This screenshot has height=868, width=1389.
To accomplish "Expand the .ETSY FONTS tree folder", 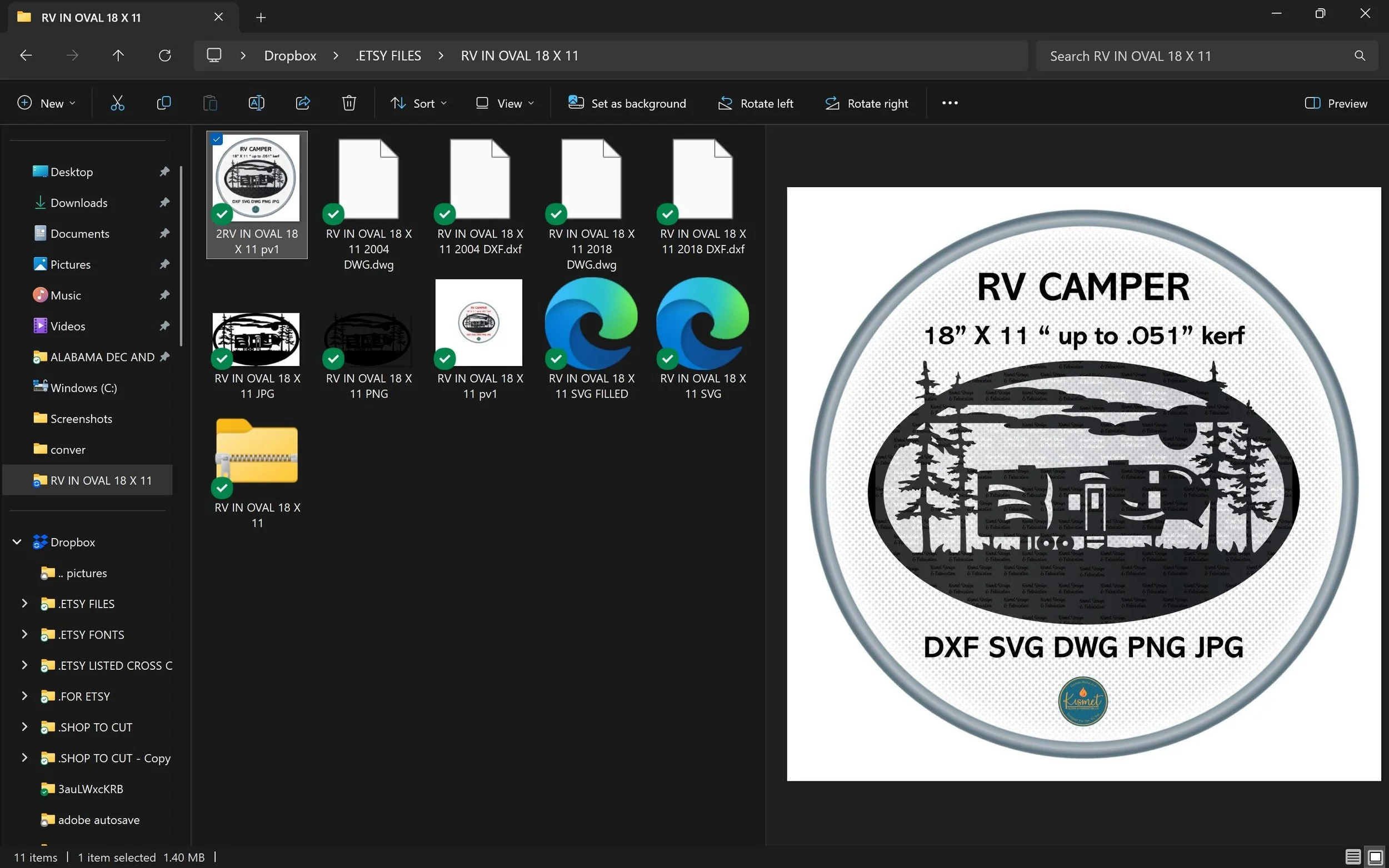I will tap(24, 634).
